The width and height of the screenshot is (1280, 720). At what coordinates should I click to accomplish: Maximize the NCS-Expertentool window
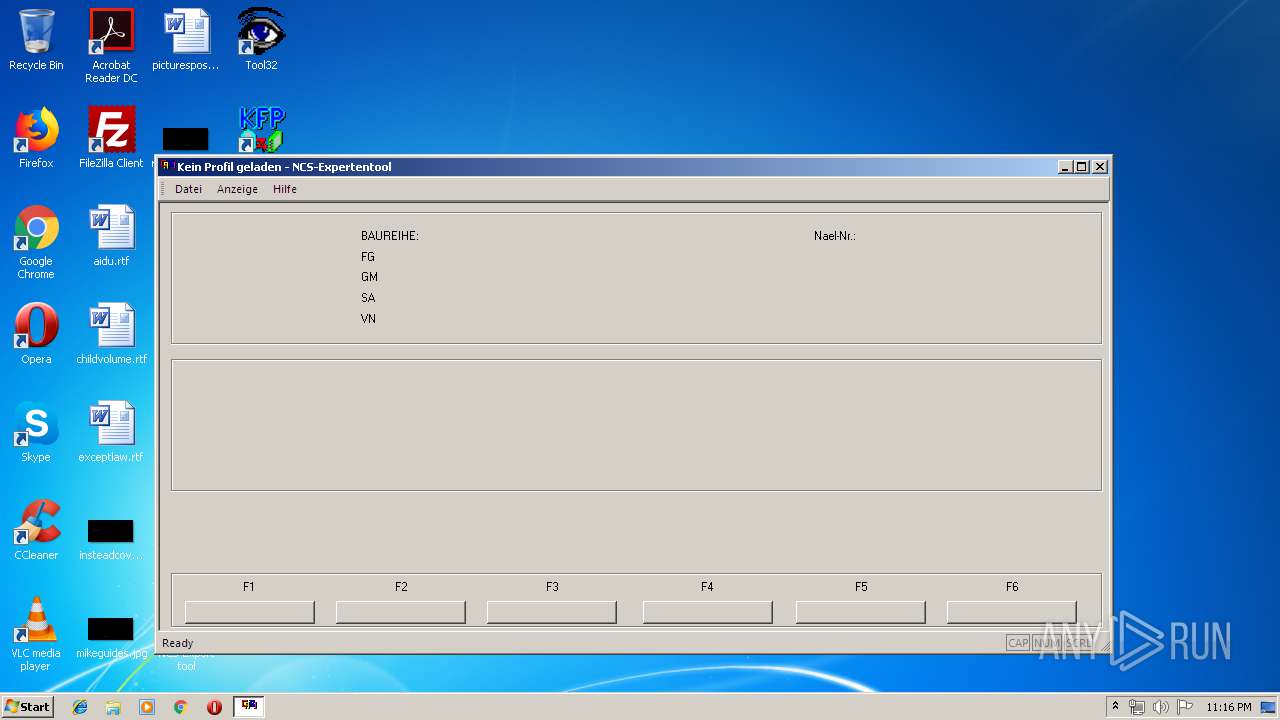click(1082, 167)
